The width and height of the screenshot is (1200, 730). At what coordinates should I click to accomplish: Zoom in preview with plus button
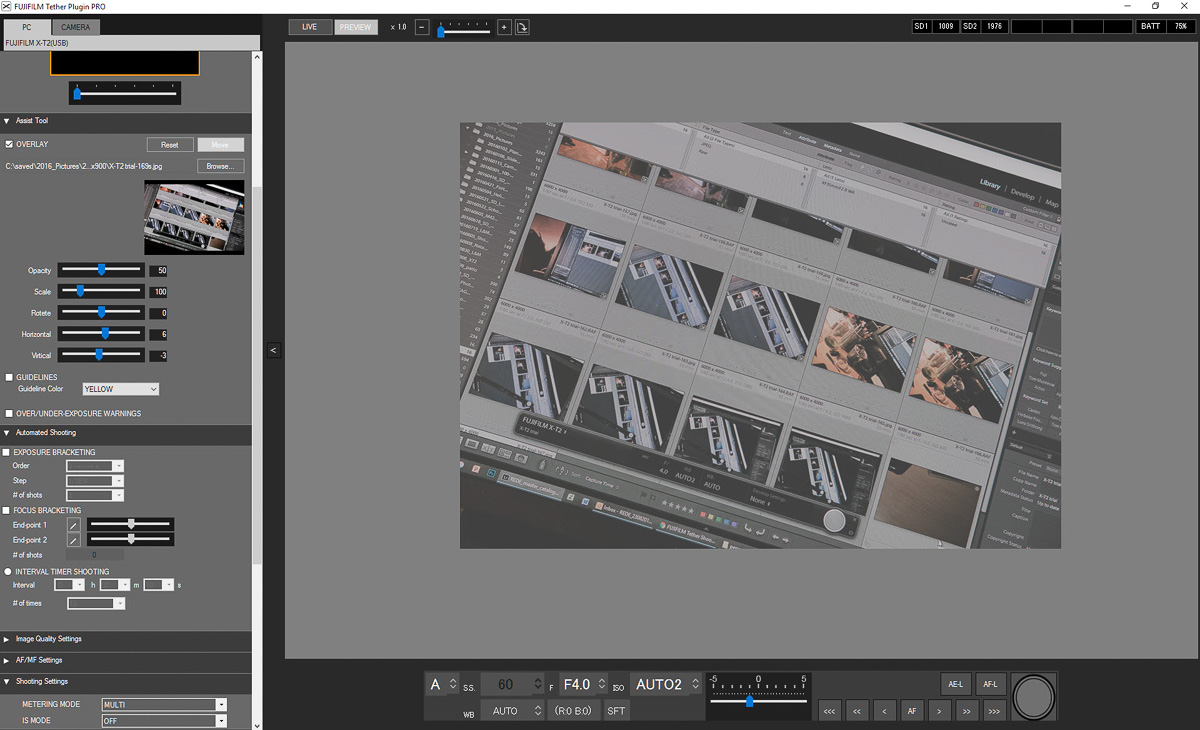coord(504,27)
